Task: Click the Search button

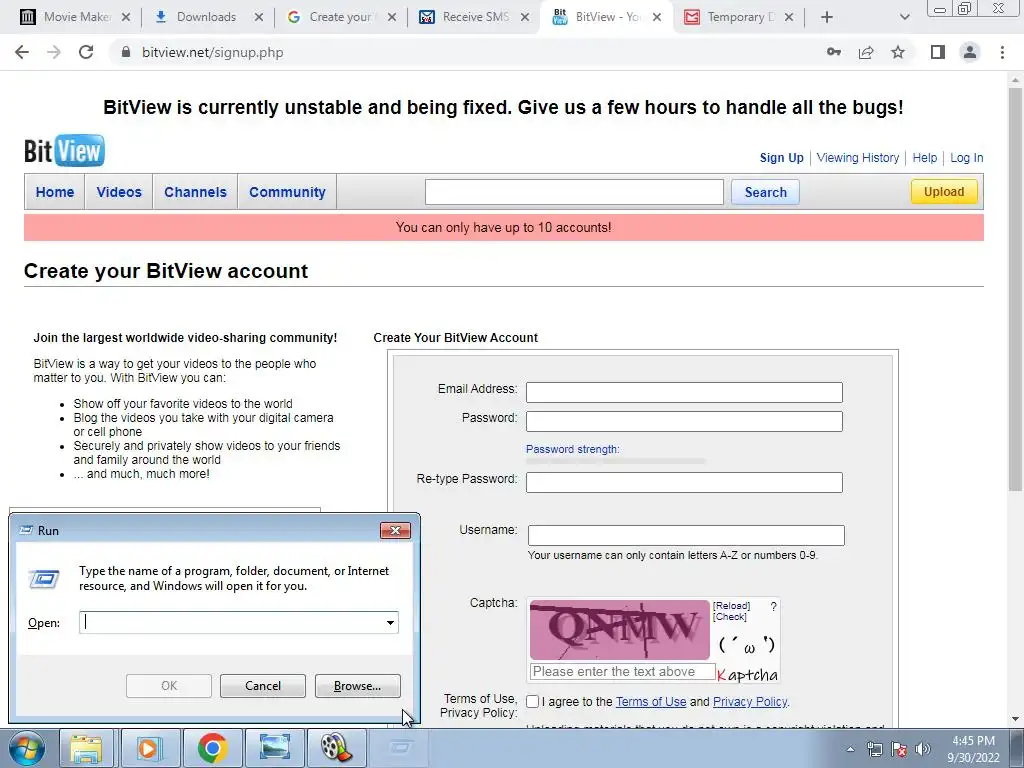Action: pyautogui.click(x=765, y=192)
